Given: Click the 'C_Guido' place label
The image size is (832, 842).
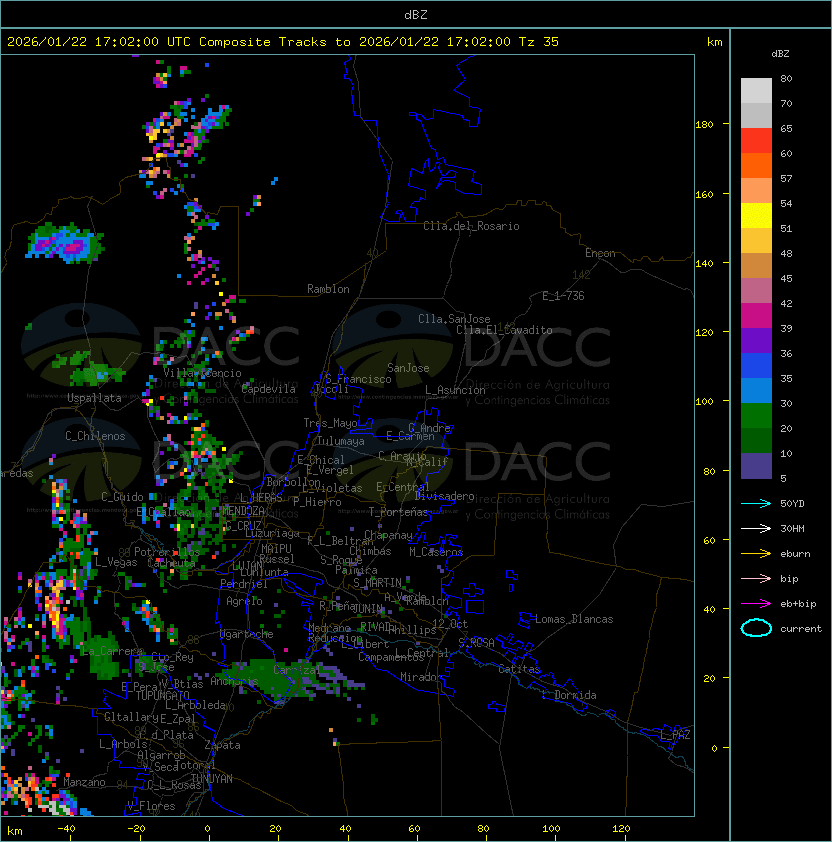Looking at the screenshot, I should (x=122, y=497).
